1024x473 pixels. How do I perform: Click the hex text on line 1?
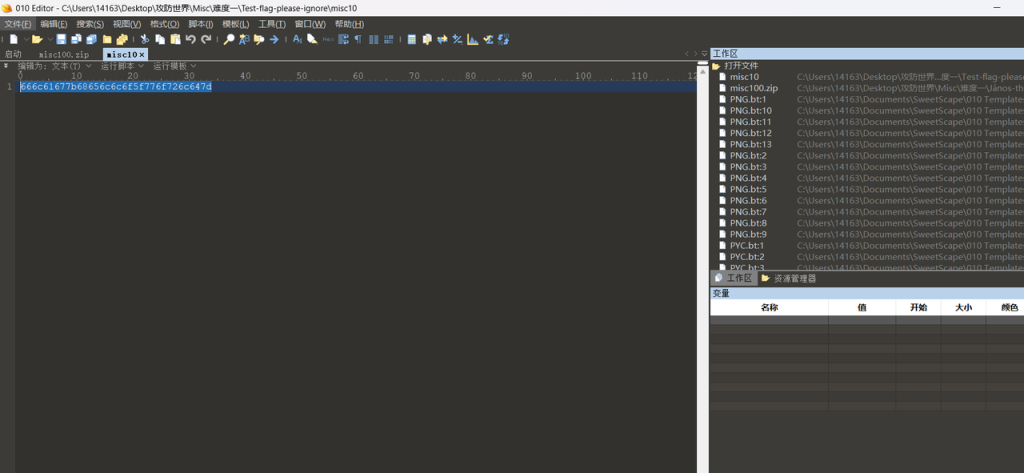pyautogui.click(x=116, y=87)
